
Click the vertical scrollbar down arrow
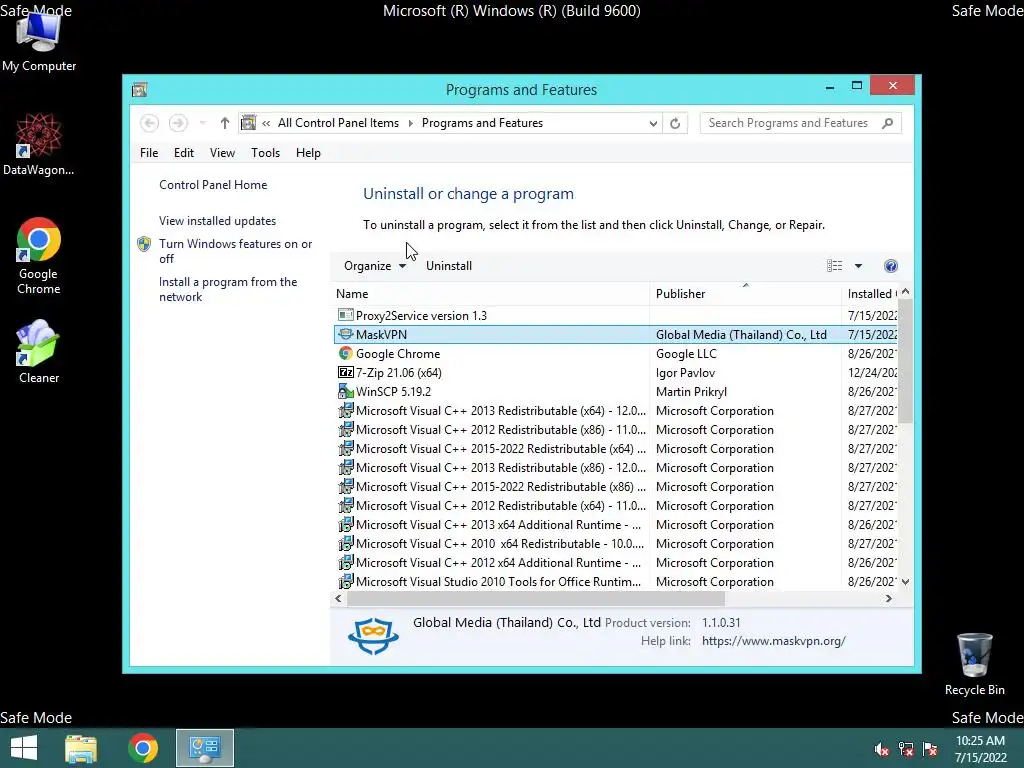pos(905,581)
